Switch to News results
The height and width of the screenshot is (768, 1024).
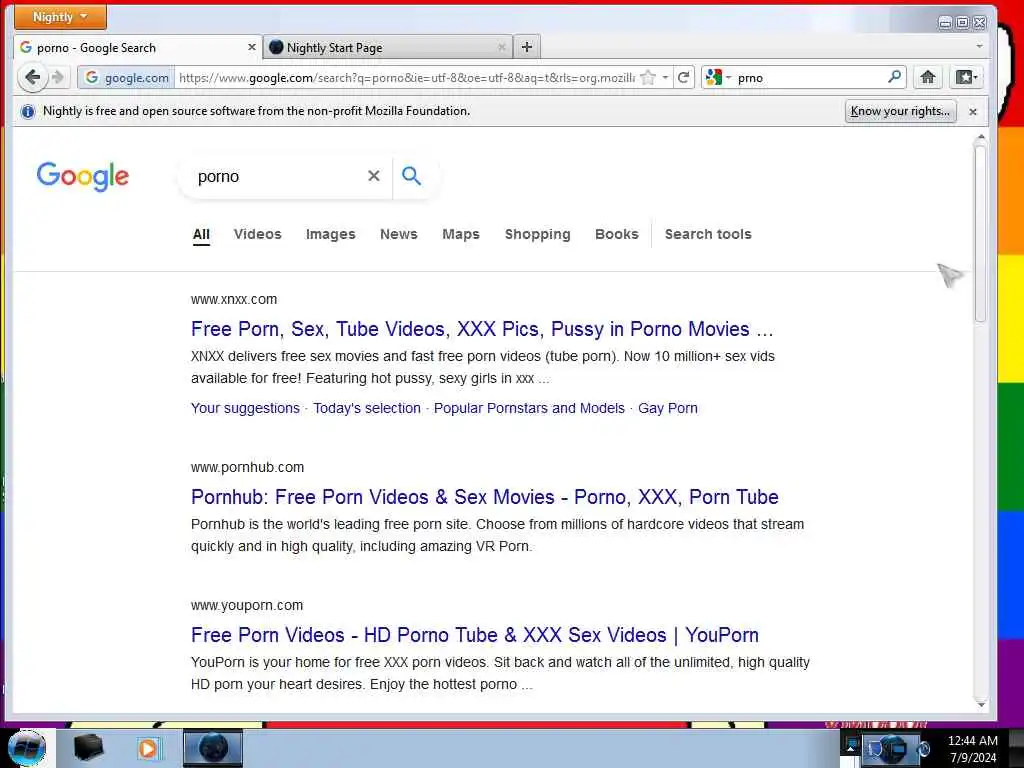coord(398,234)
